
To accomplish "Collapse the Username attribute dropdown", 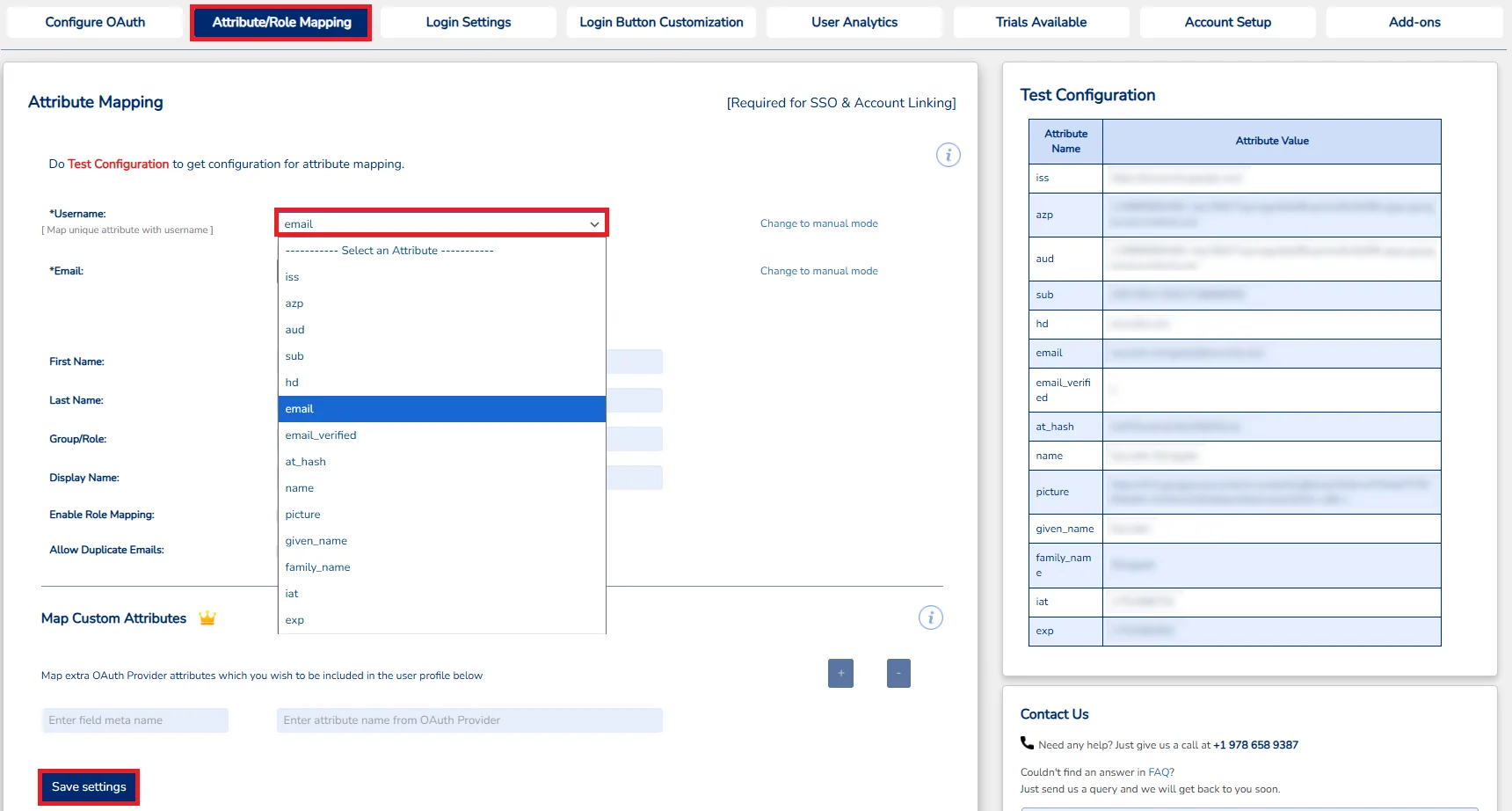I will [x=441, y=223].
